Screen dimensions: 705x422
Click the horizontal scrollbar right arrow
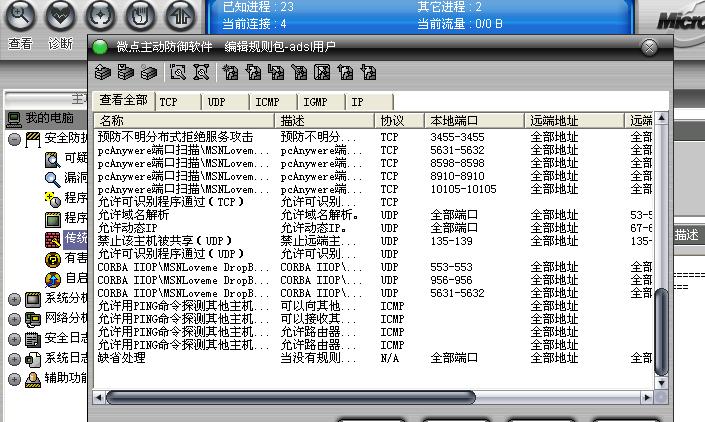[647, 397]
